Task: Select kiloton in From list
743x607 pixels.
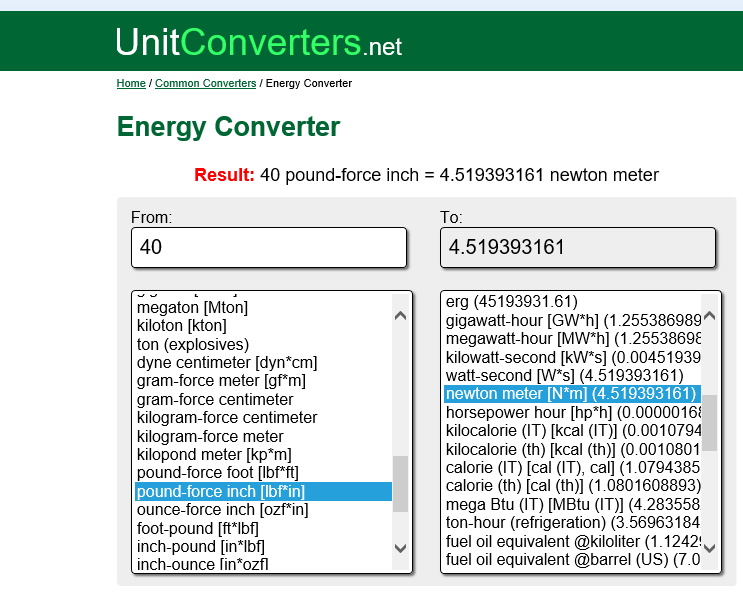Action: coord(181,327)
